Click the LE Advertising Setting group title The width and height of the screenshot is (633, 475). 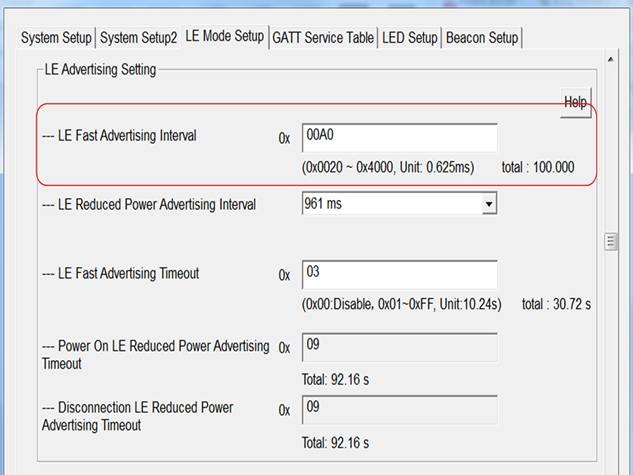click(x=100, y=69)
